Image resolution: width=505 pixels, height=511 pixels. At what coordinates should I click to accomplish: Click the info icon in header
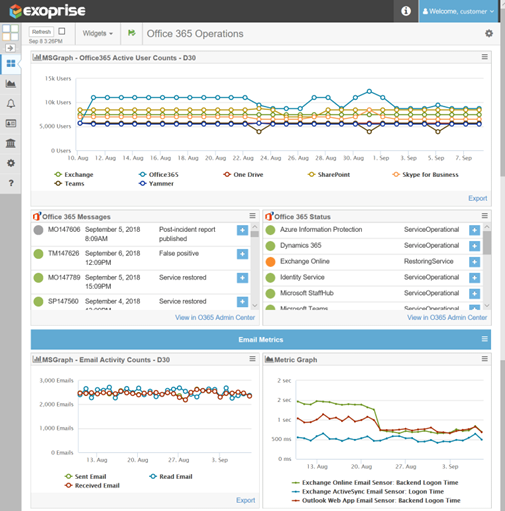click(406, 11)
